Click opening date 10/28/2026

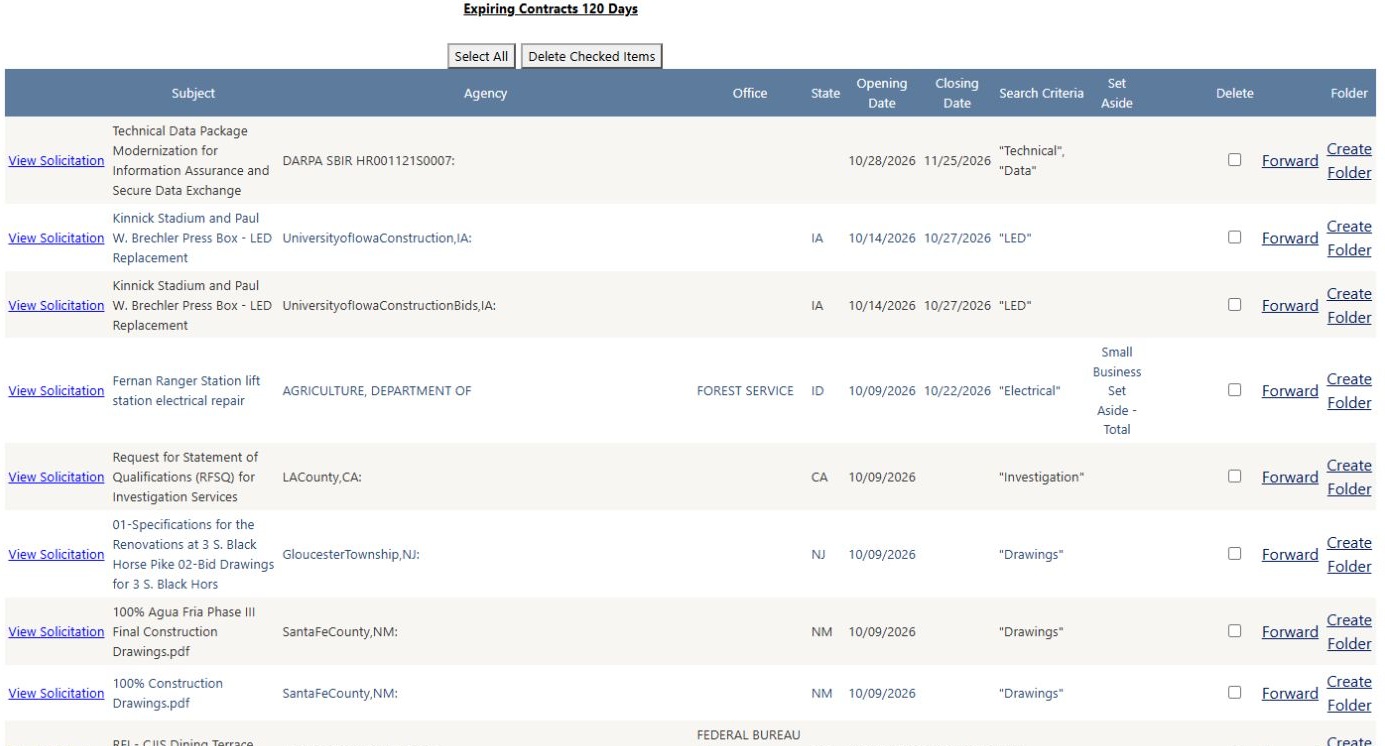pos(882,161)
